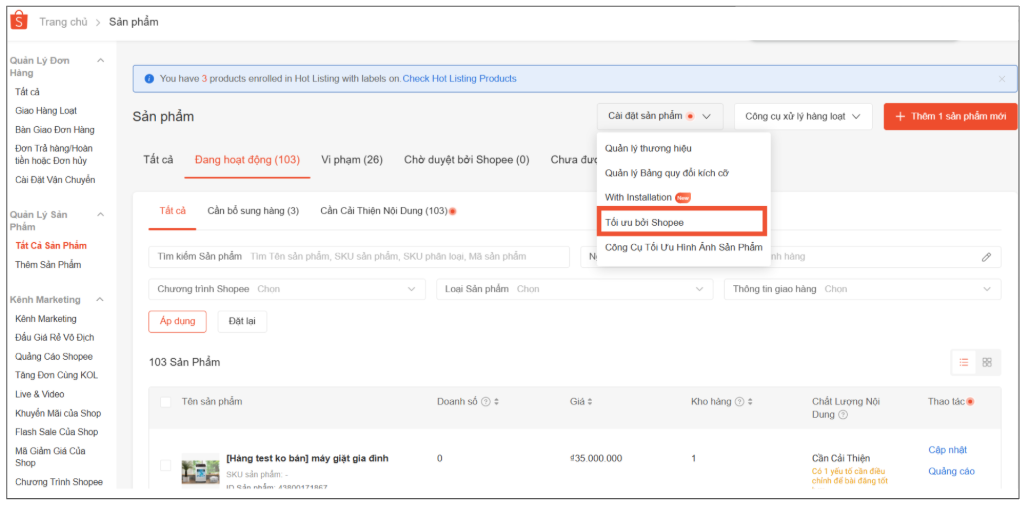Viewport: 1029px width, 505px height.
Task: Open Doanh số help question icon
Action: 486,402
